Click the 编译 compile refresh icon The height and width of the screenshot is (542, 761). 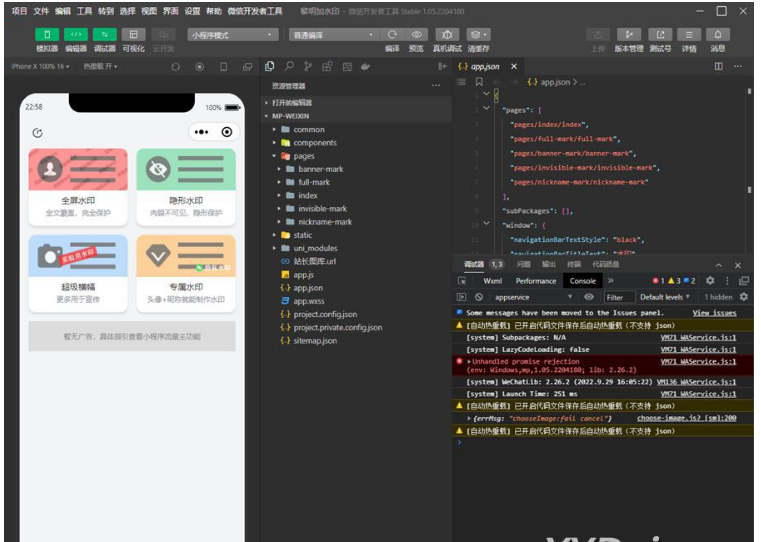(392, 34)
